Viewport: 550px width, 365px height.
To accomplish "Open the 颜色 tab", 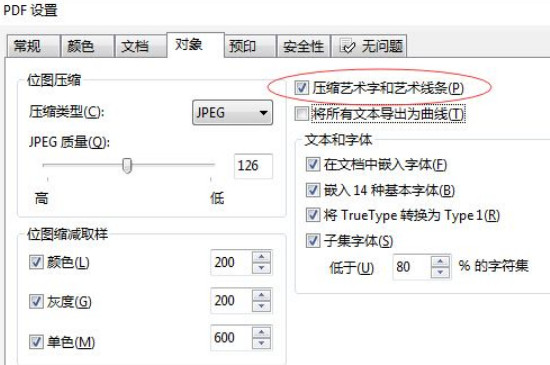I will (x=87, y=46).
